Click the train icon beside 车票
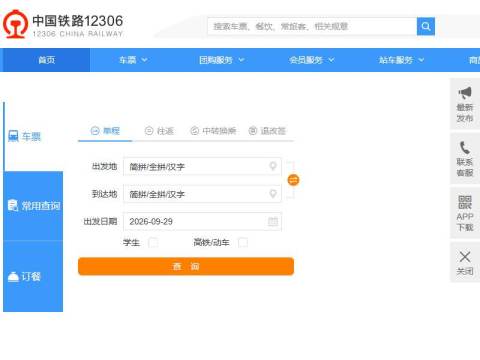Screen dimensions: 480x360 click(13, 136)
